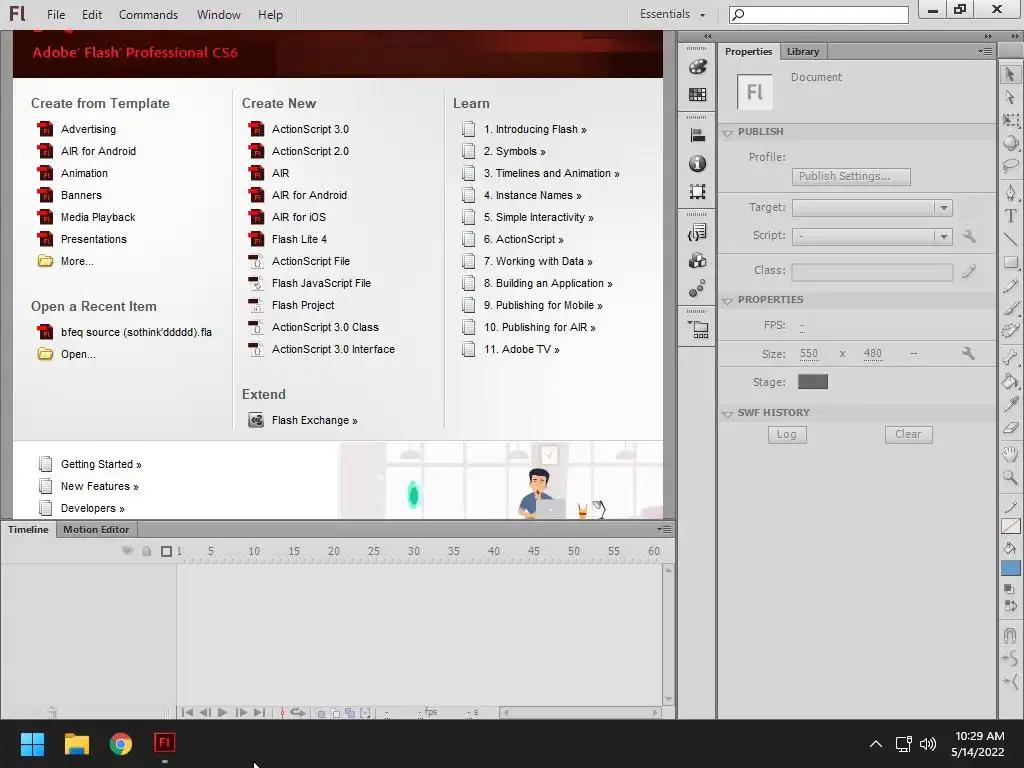Screen dimensions: 1024x768
Task: Toggle timeline show/hide all layers eye
Action: pyautogui.click(x=127, y=551)
